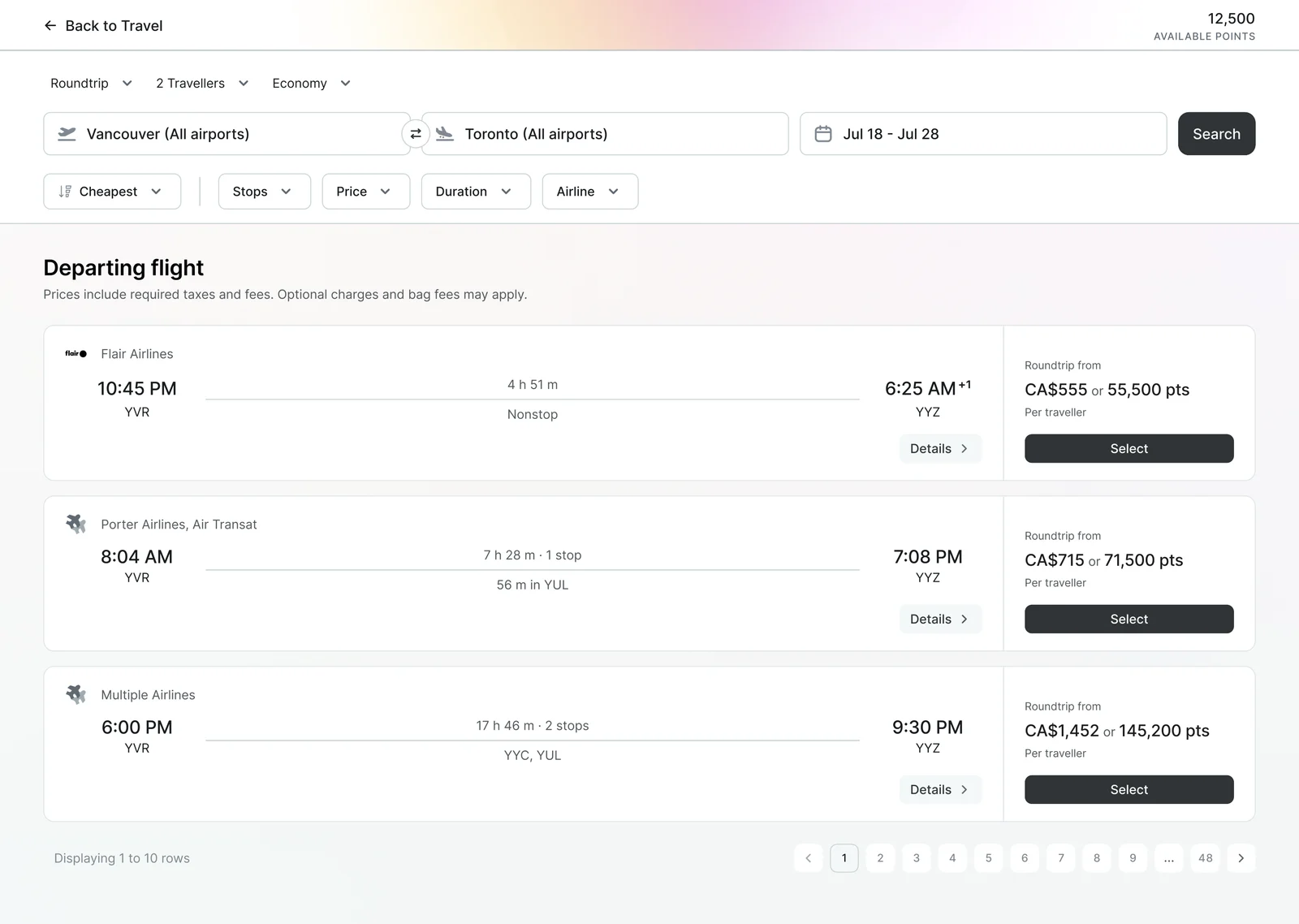Open the Cheapest sort dropdown
Image resolution: width=1299 pixels, height=924 pixels.
coord(112,192)
